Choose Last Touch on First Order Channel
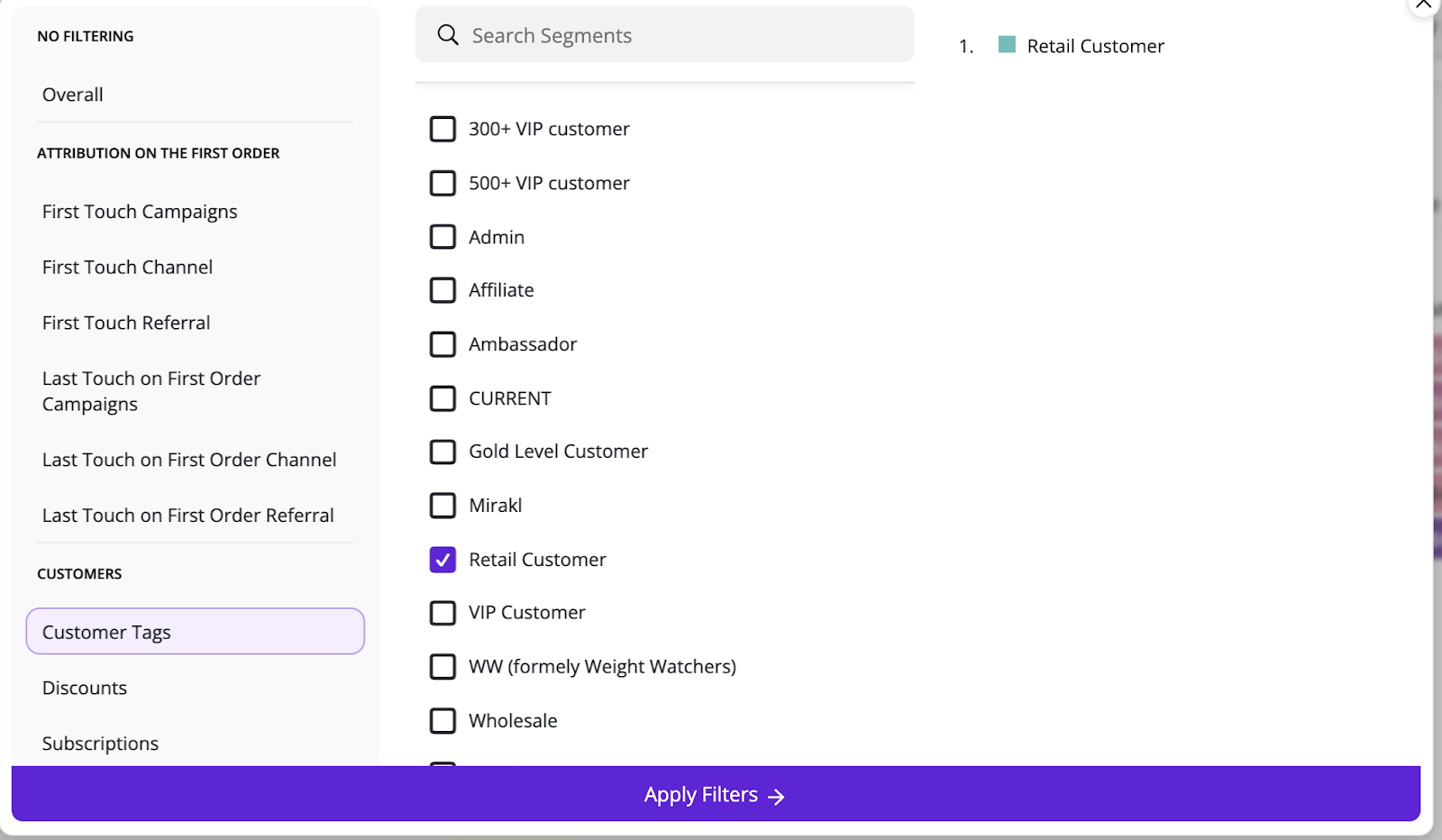 [x=189, y=460]
